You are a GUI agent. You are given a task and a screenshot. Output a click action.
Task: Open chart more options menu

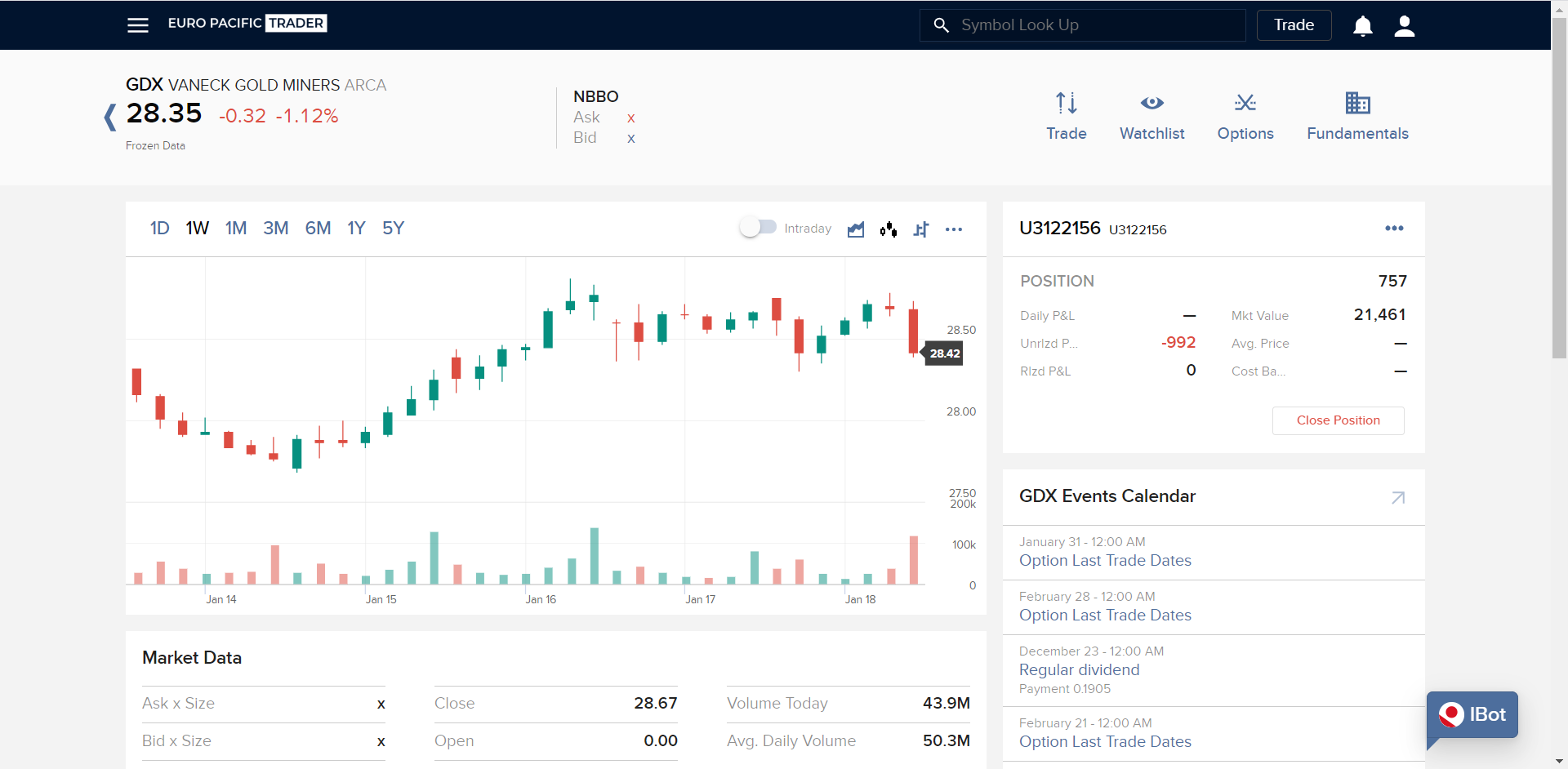[954, 229]
